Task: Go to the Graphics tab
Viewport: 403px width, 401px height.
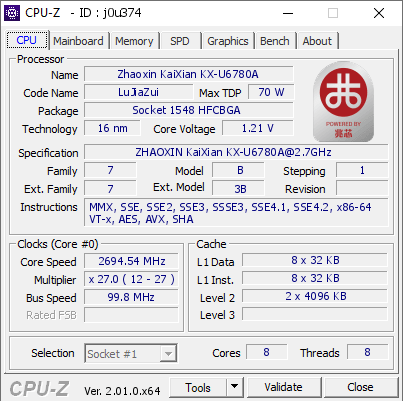Action: pyautogui.click(x=228, y=41)
